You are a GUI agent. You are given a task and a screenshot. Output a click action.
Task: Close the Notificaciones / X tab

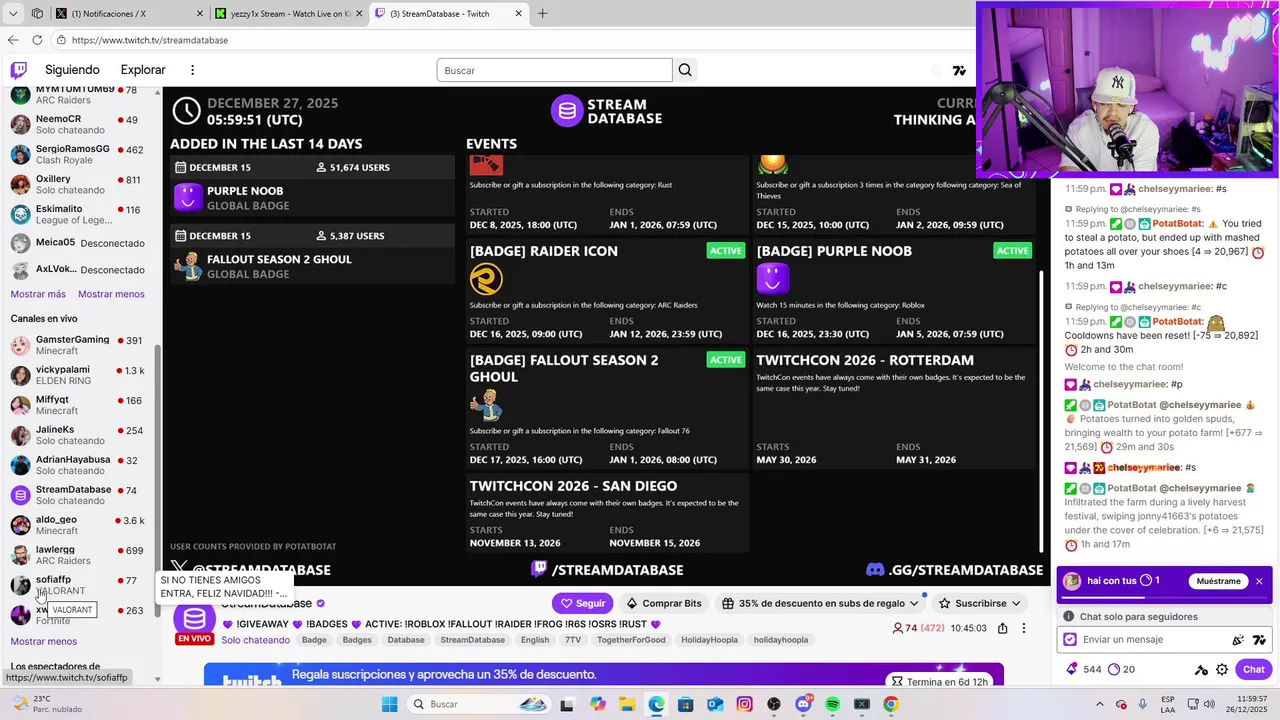[x=198, y=14]
